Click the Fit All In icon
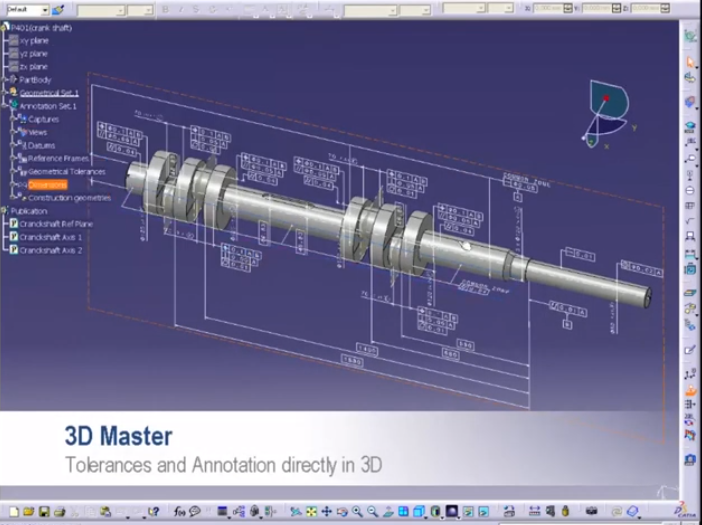The image size is (702, 525). coord(311,511)
